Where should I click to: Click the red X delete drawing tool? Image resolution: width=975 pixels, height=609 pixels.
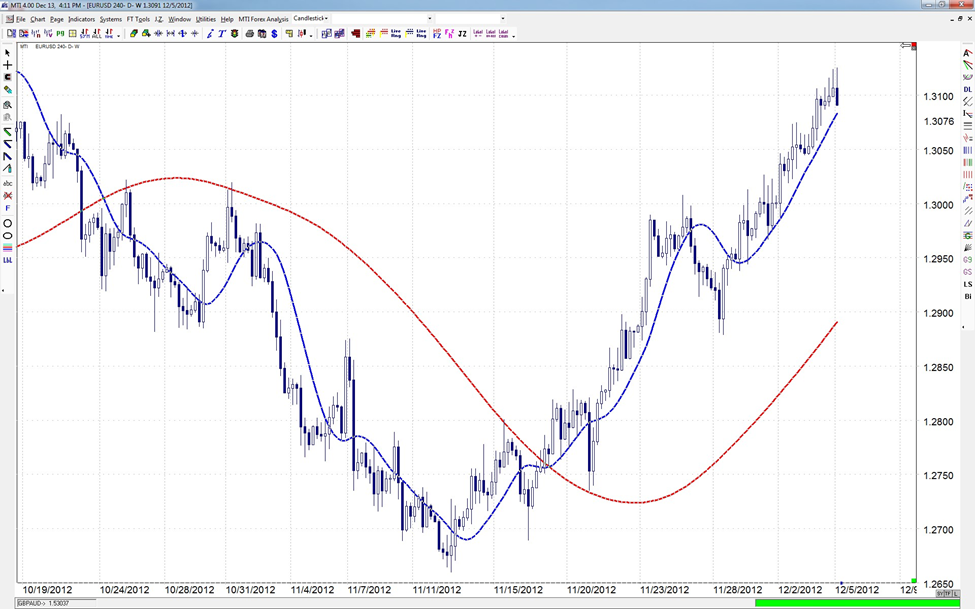pyautogui.click(x=7, y=196)
